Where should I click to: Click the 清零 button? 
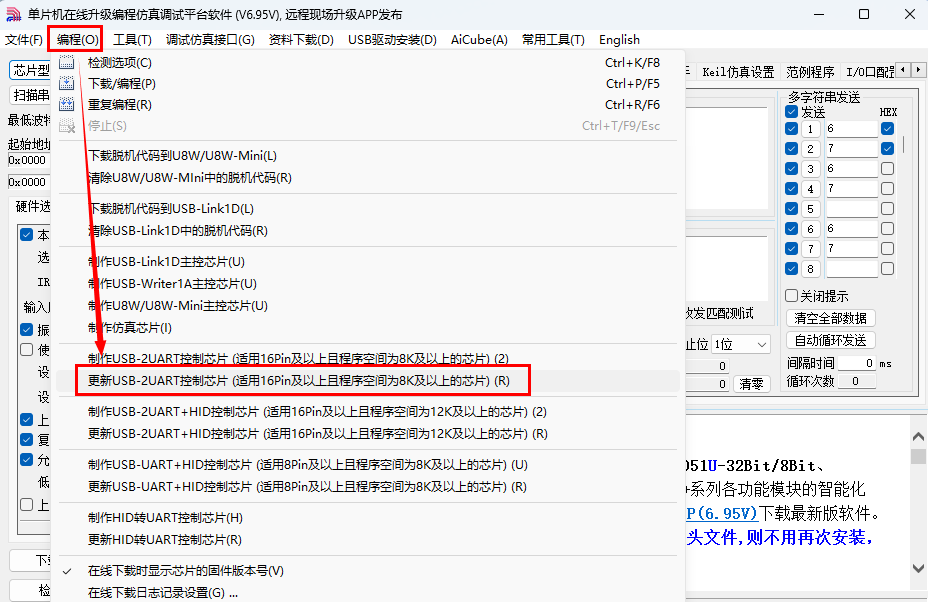tap(751, 384)
